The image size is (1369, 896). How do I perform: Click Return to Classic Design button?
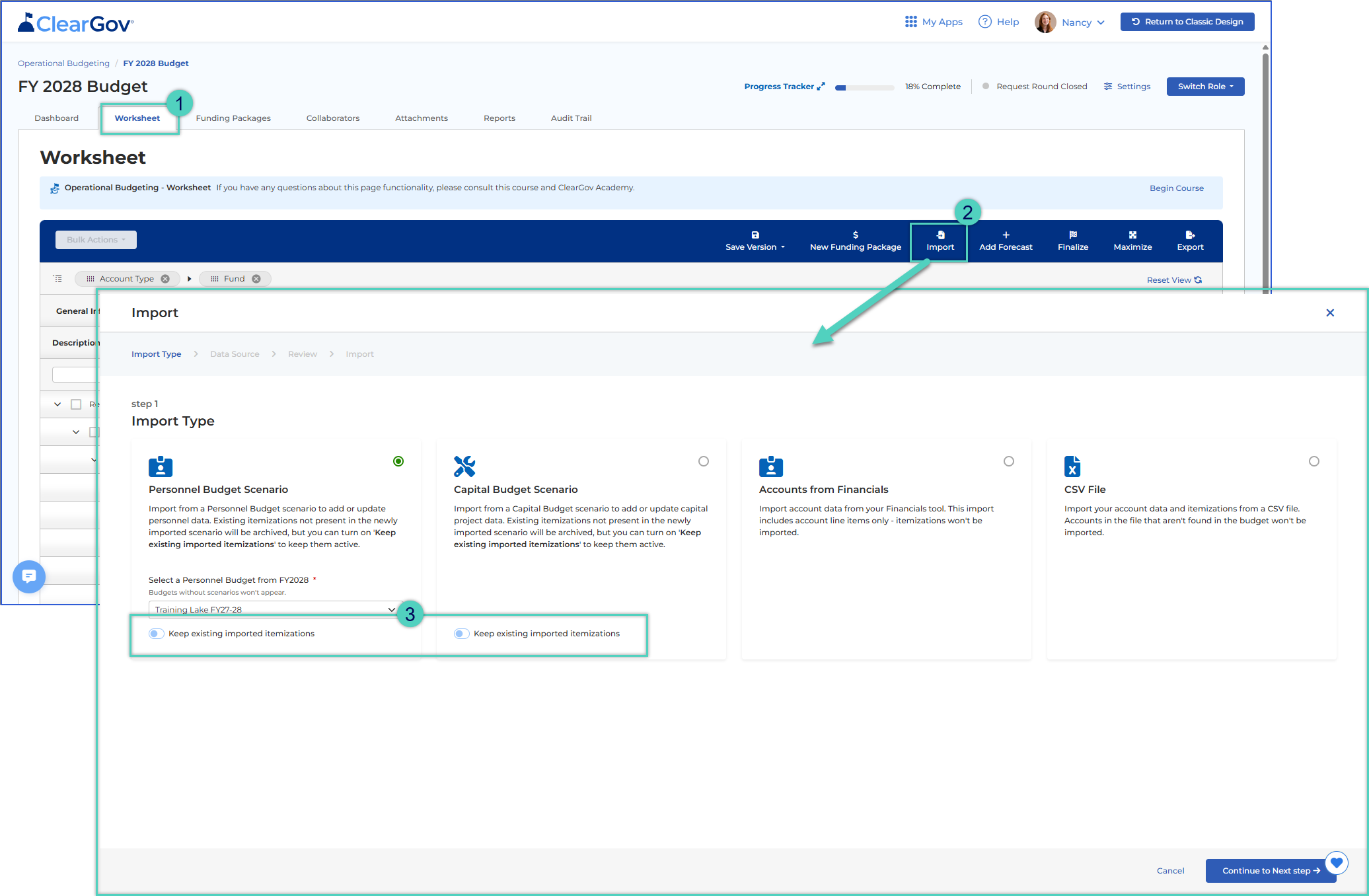(1187, 22)
